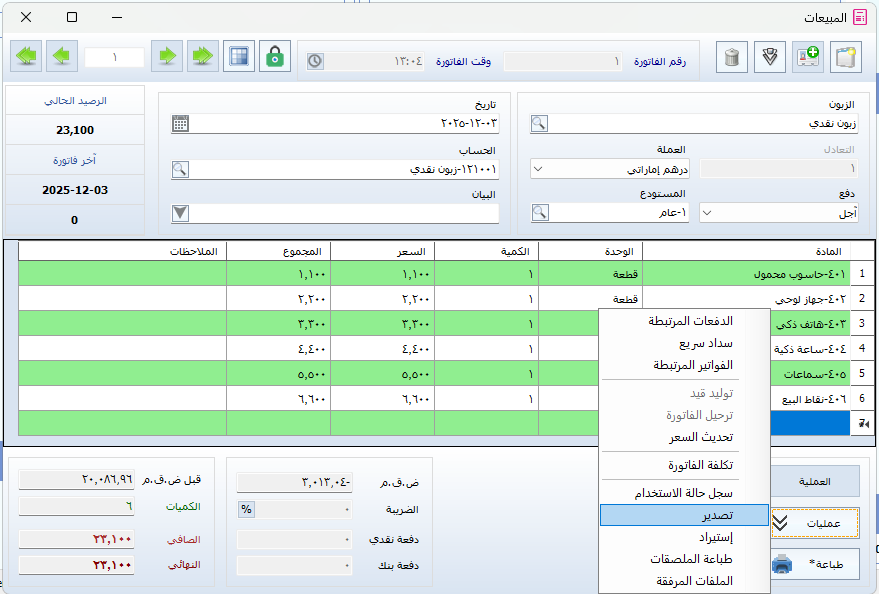Viewport: 879px width, 594px height.
Task: Expand the البيان description dropdown arrow
Action: click(x=180, y=212)
